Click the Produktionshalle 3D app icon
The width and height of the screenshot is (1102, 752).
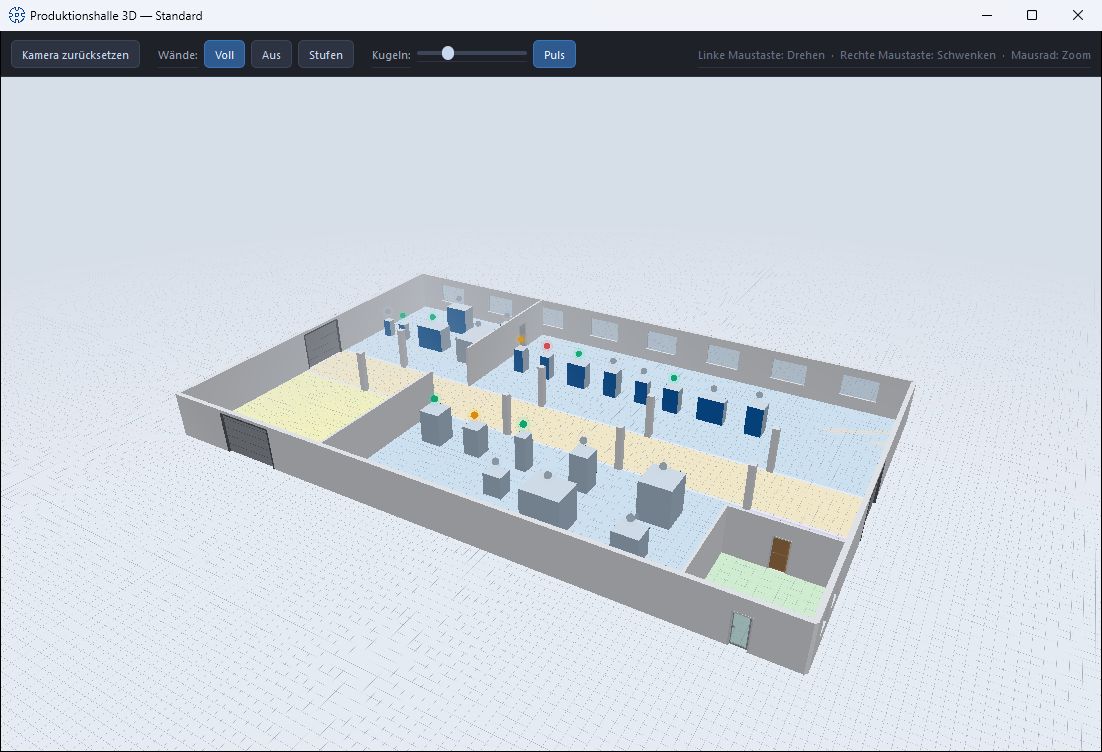(16, 15)
